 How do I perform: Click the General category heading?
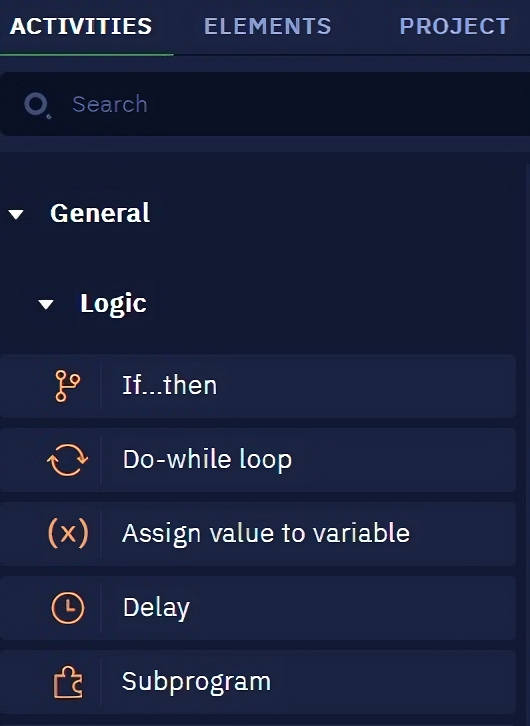(100, 213)
